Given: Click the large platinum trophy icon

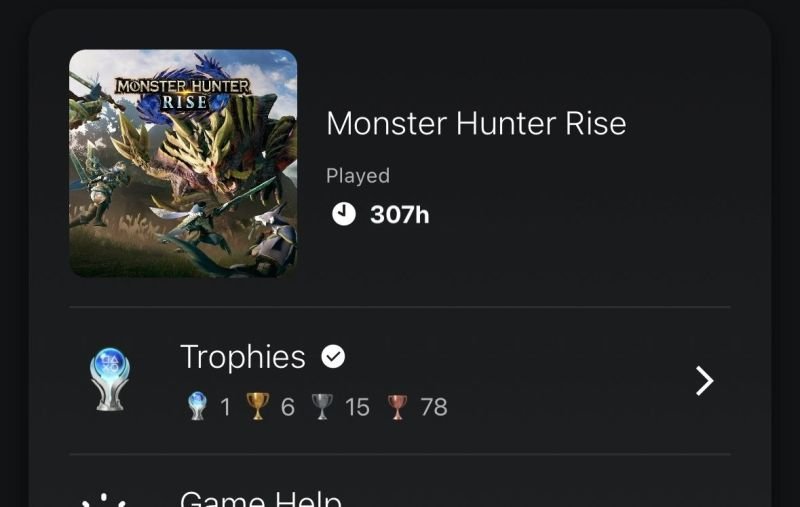Looking at the screenshot, I should pyautogui.click(x=109, y=381).
